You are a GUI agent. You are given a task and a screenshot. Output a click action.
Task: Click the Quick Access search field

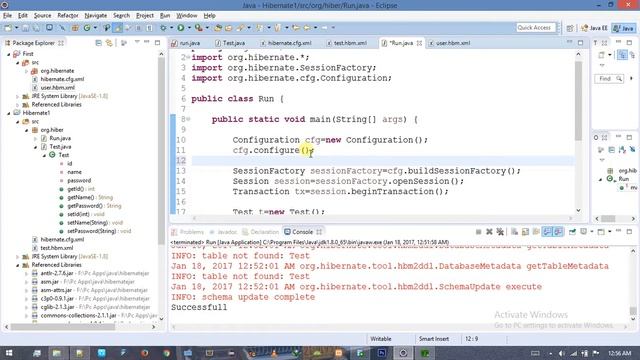(536, 28)
